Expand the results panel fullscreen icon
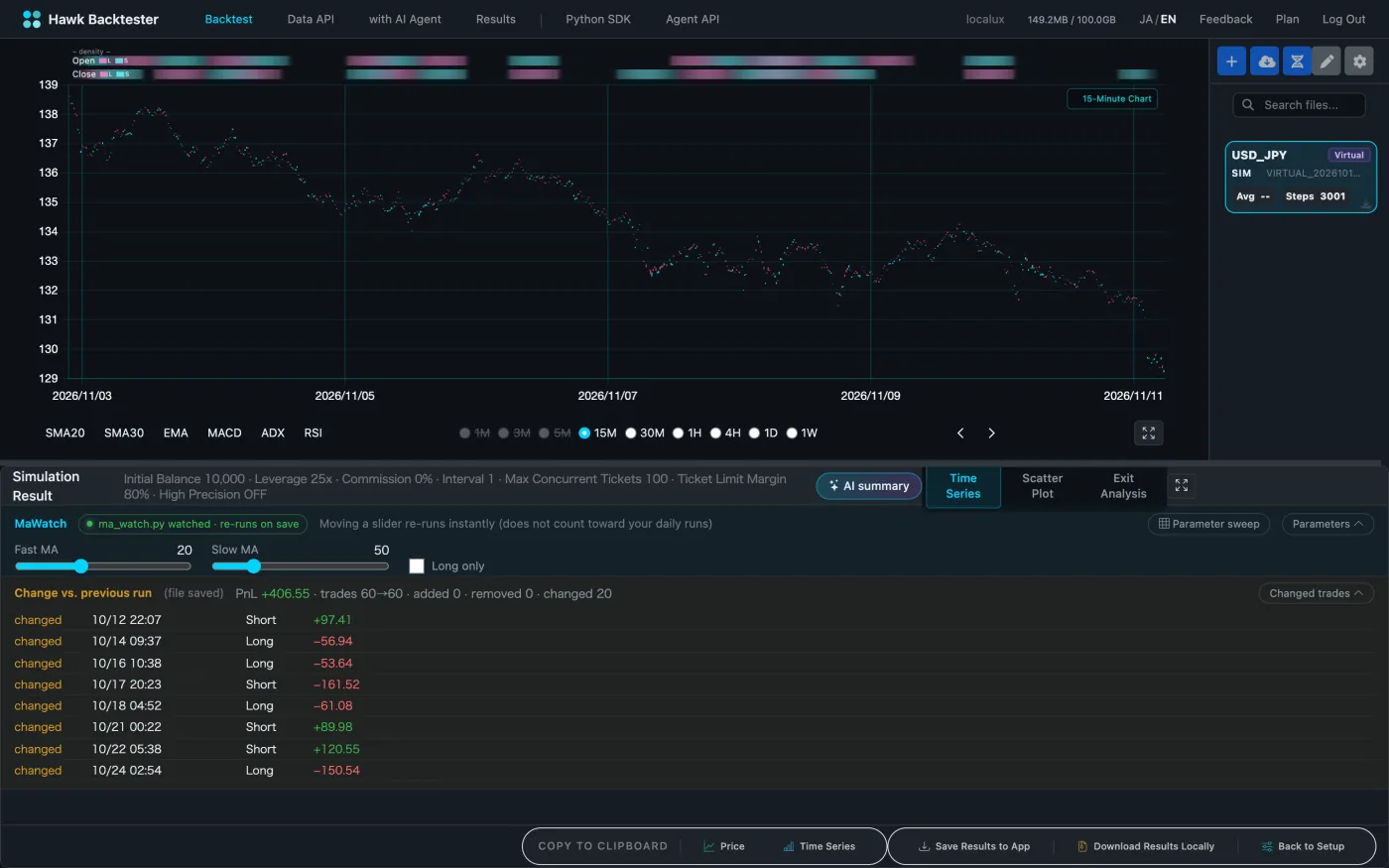The image size is (1389, 868). coord(1181,485)
